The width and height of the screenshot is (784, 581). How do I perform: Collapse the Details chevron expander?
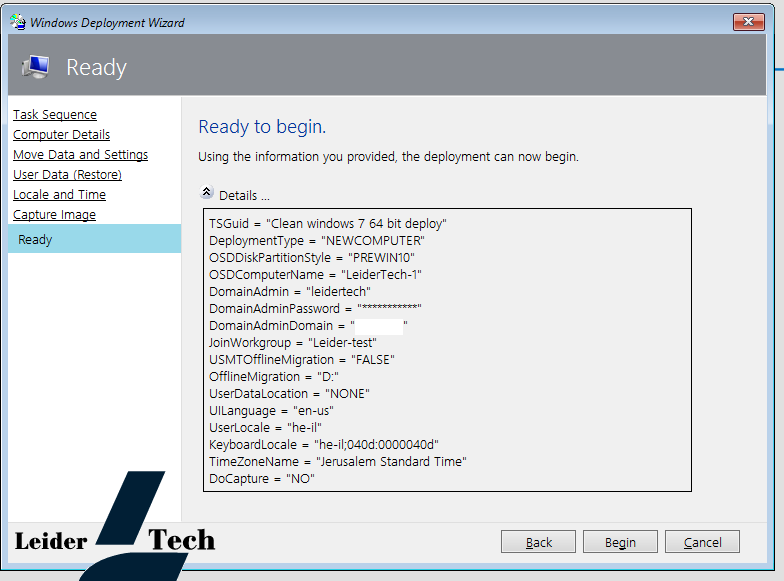coord(206,192)
